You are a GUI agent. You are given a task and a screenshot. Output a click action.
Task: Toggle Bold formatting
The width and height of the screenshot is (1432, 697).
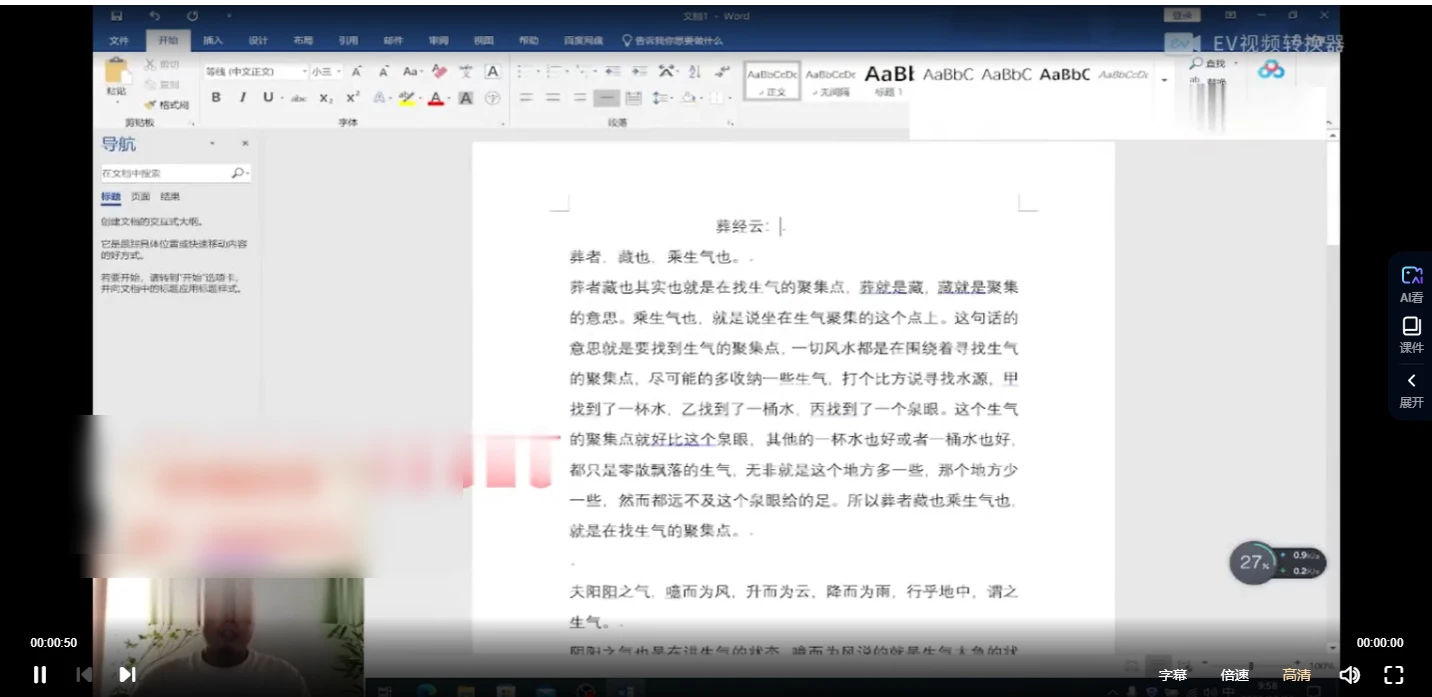pyautogui.click(x=216, y=98)
